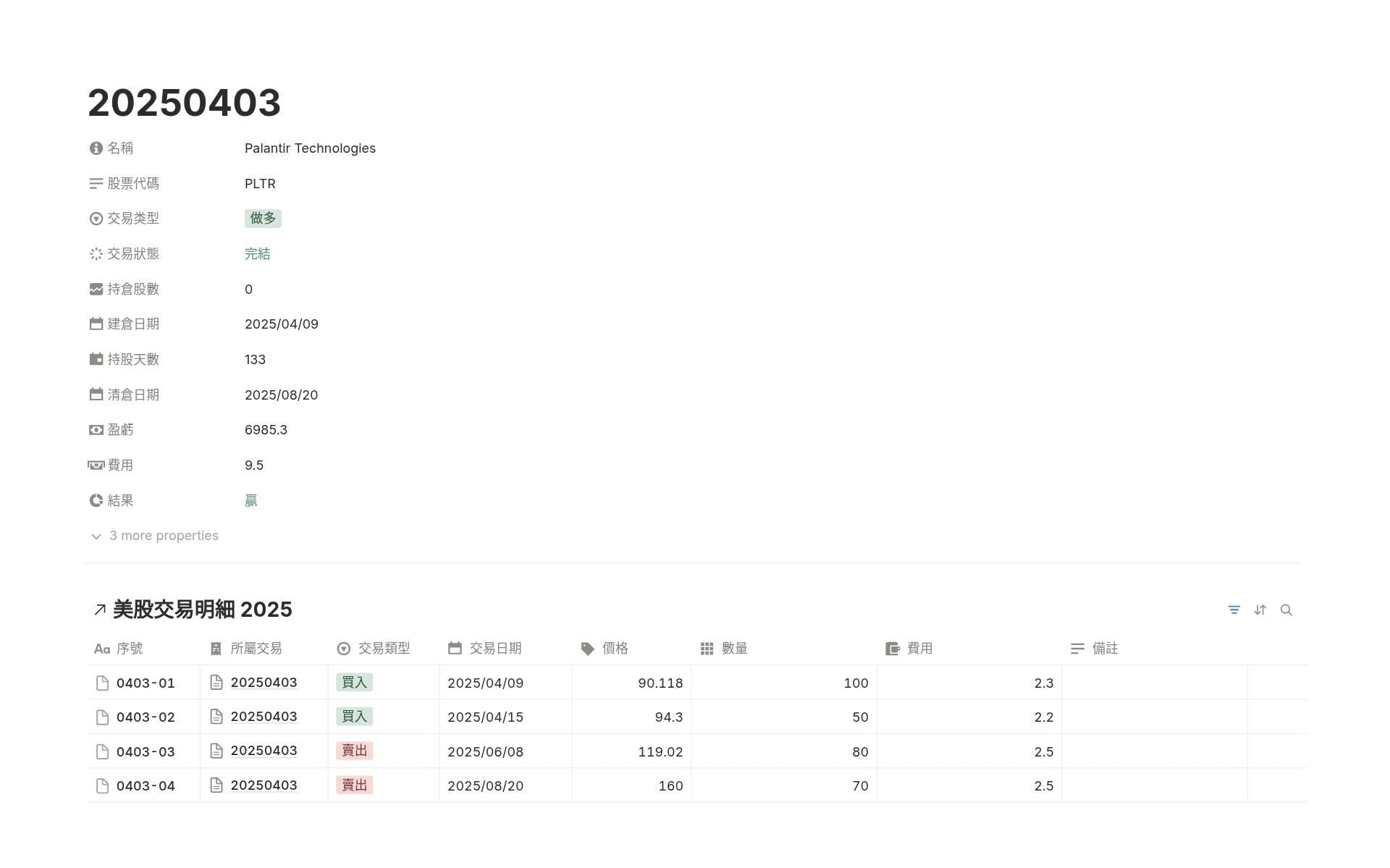Click the price cell 119.02
Screen dimensions: 1390x868
click(631, 752)
